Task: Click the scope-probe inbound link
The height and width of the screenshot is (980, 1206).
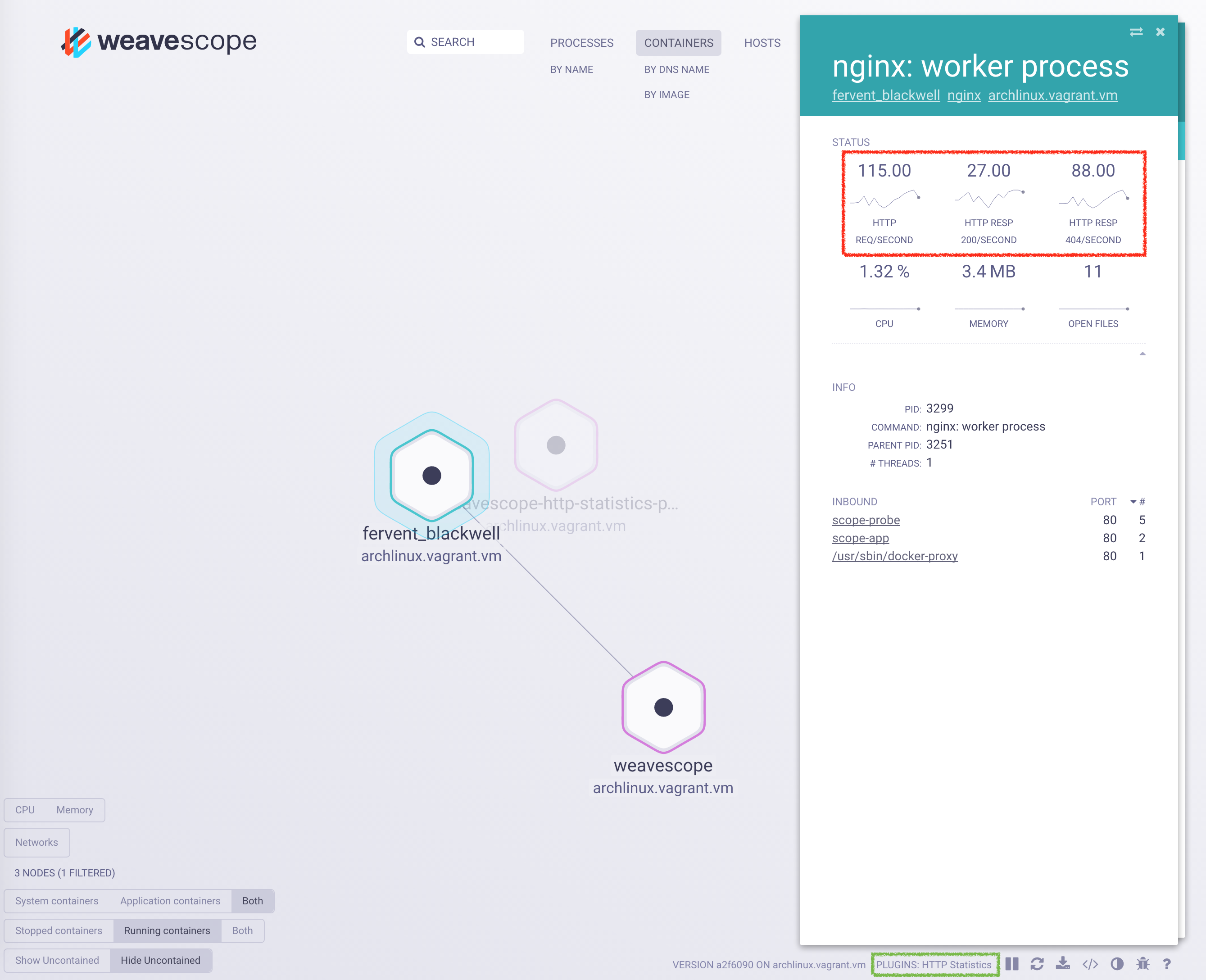Action: (866, 520)
